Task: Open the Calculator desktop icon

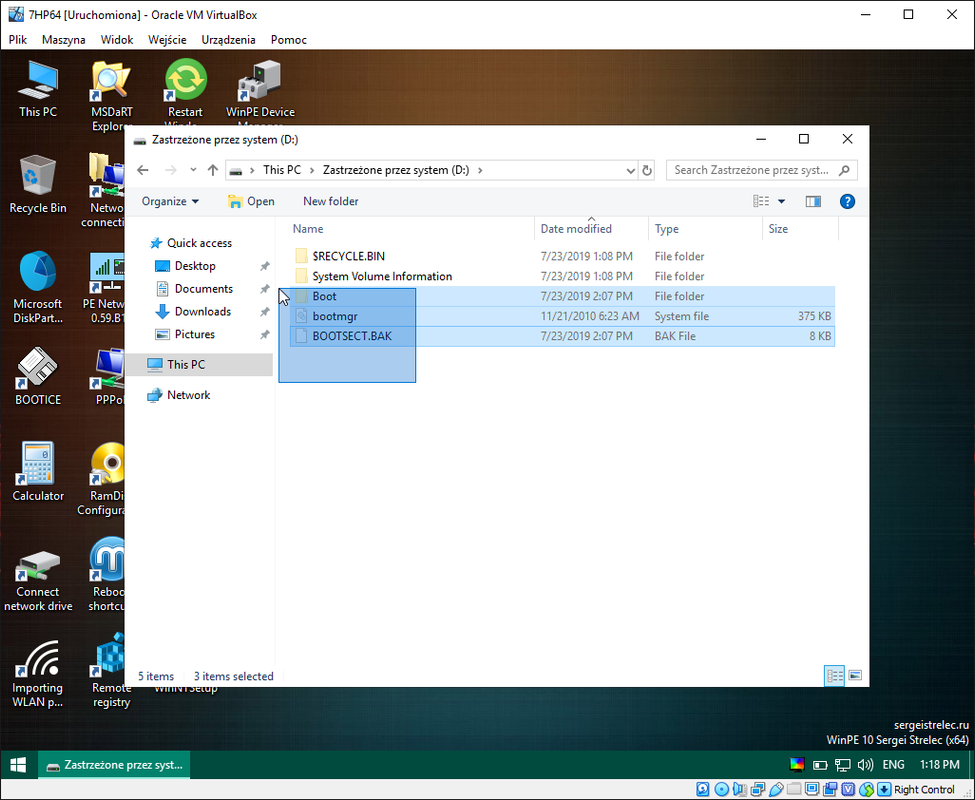Action: pos(38,471)
